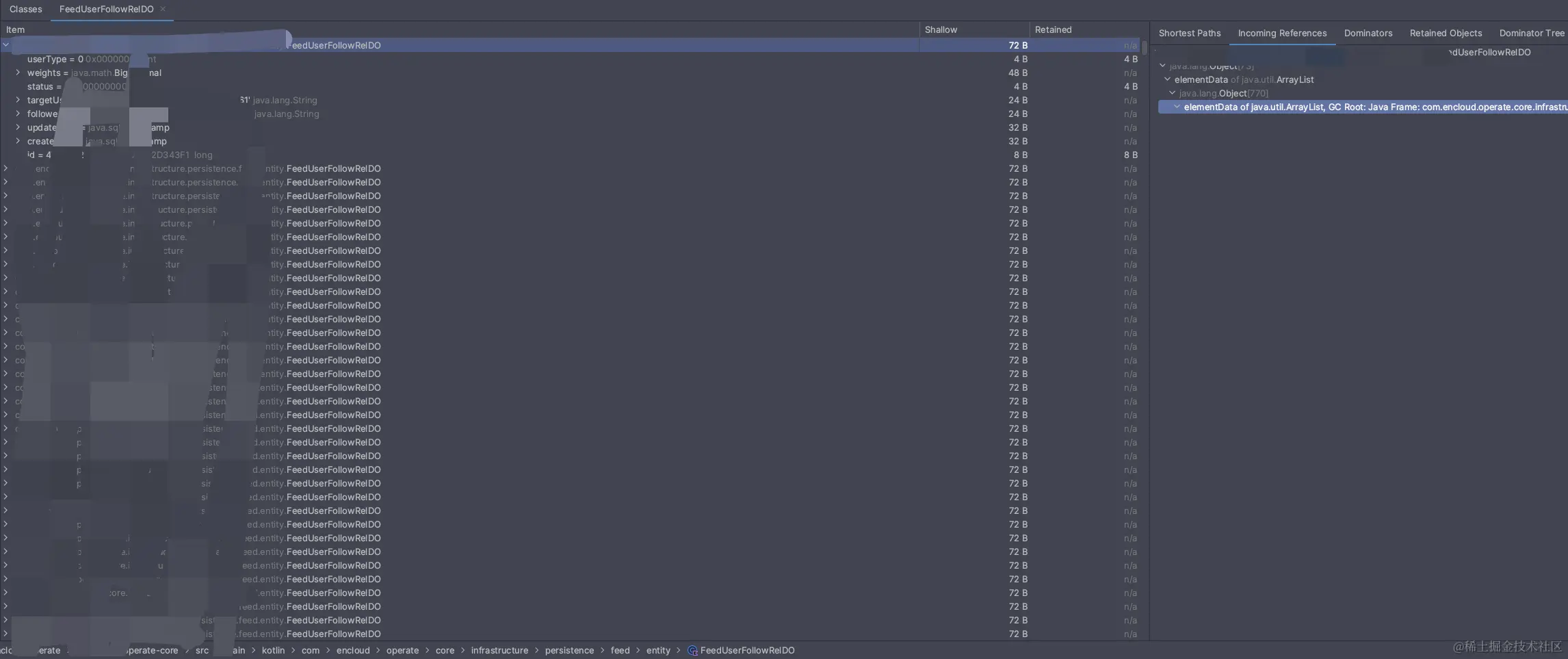Click the '48 B' shallow size value
1568x659 pixels.
coord(1017,73)
